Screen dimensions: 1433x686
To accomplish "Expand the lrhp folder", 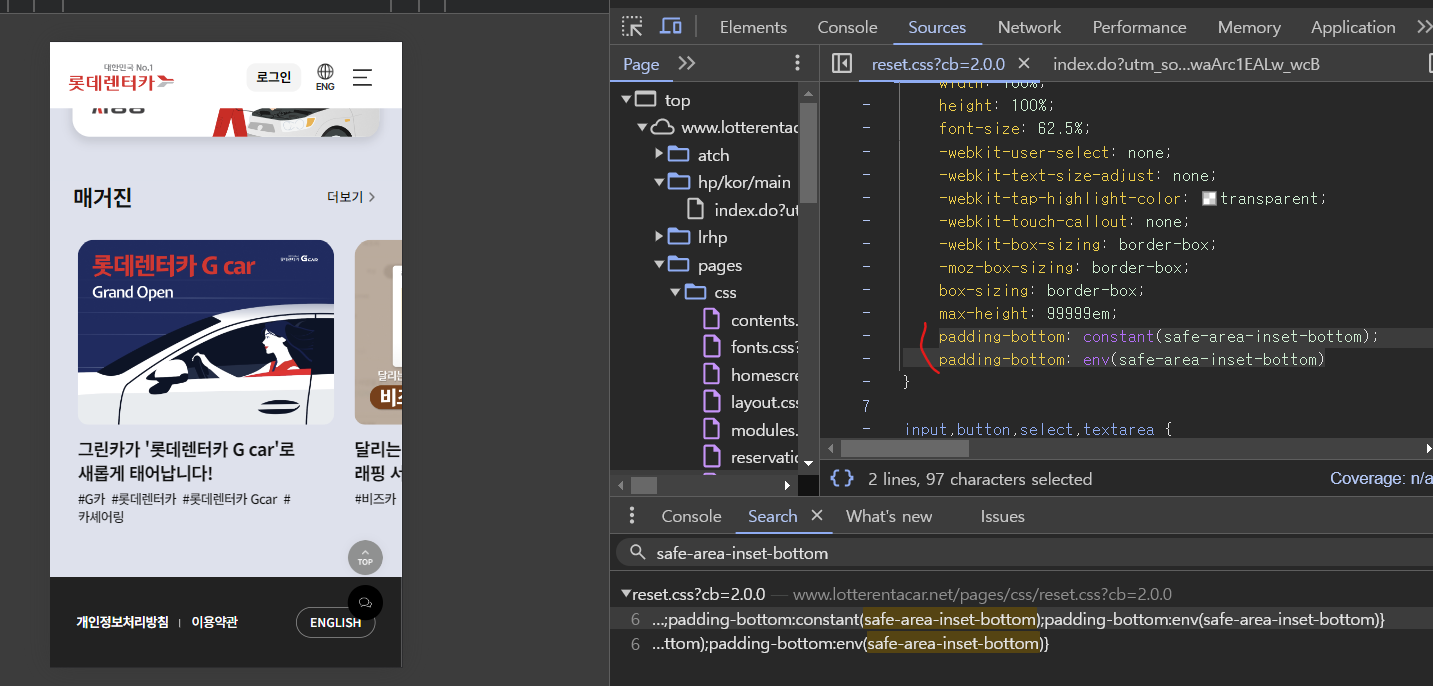I will 659,237.
